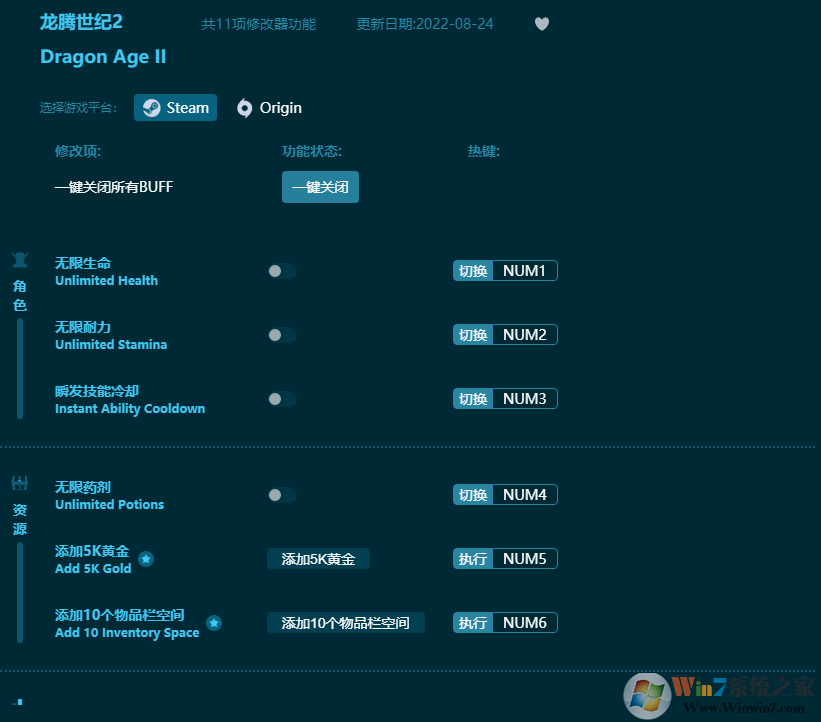The image size is (821, 722).
Task: Toggle Unlimited Potions switch
Action: [x=282, y=495]
